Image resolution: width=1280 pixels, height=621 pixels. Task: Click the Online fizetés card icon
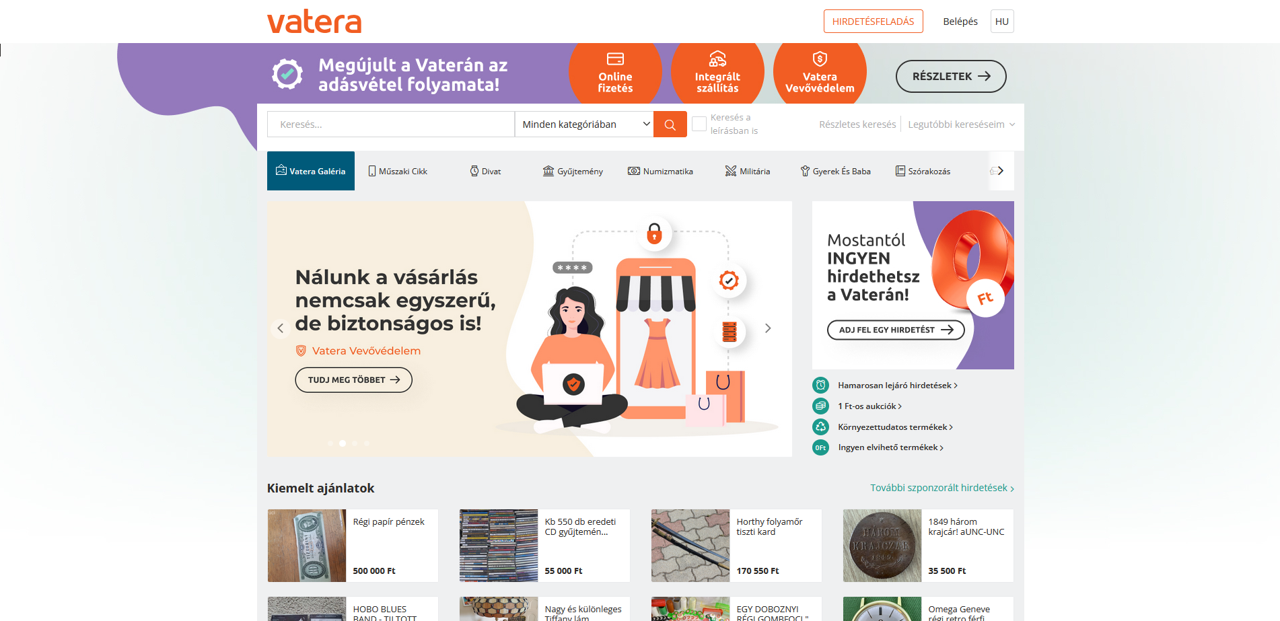click(615, 59)
